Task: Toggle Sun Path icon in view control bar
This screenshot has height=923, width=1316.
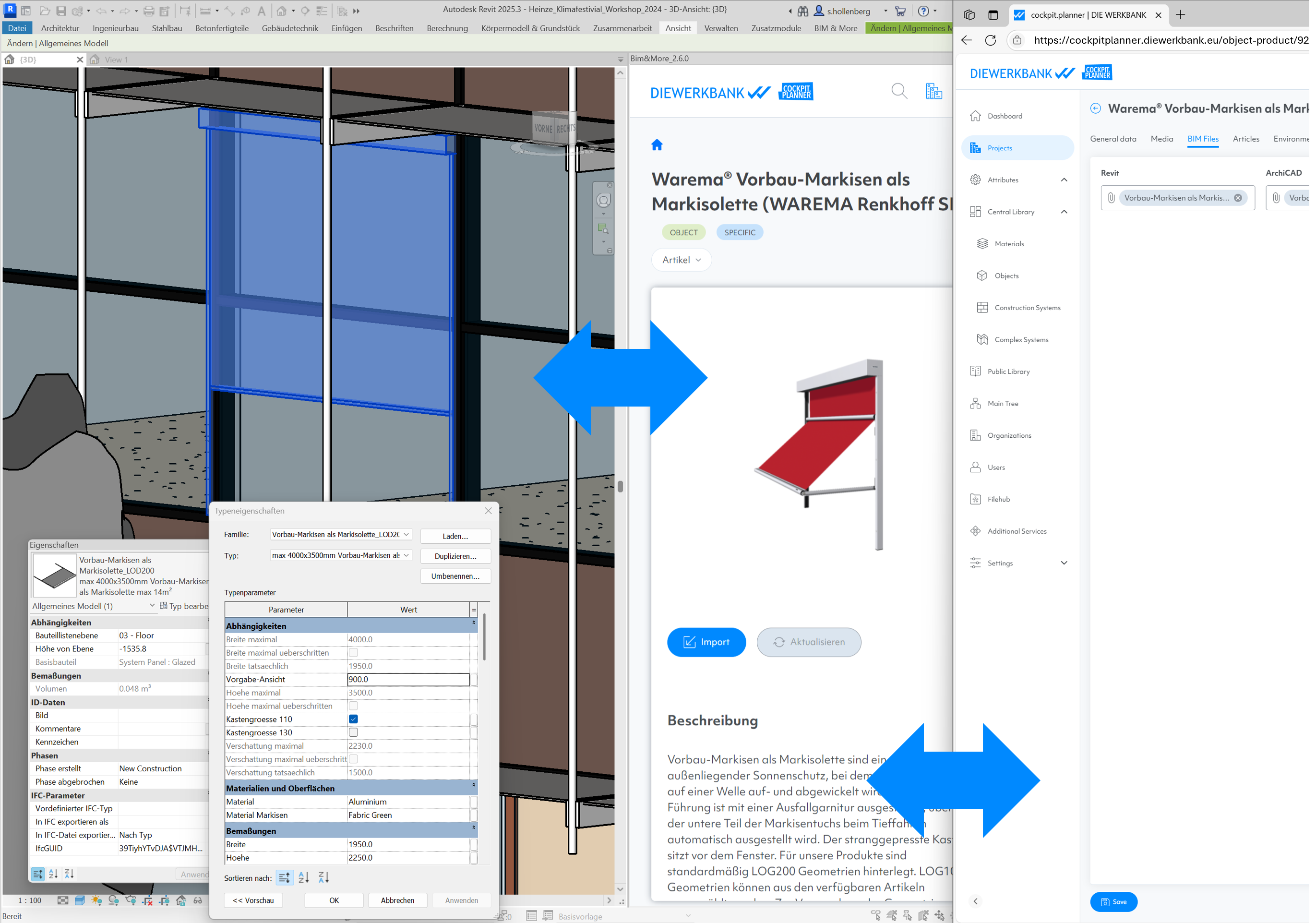Action: tap(96, 900)
